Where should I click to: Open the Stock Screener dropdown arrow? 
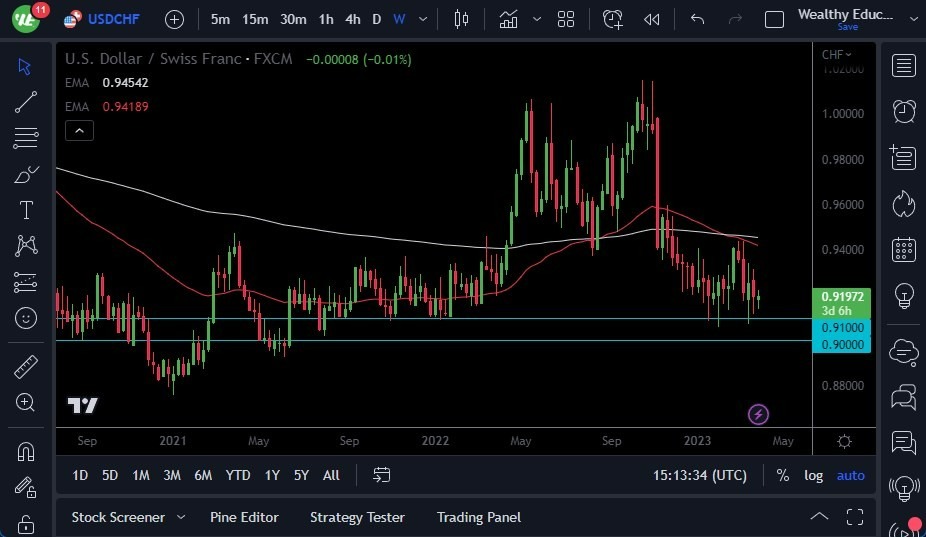(x=181, y=517)
